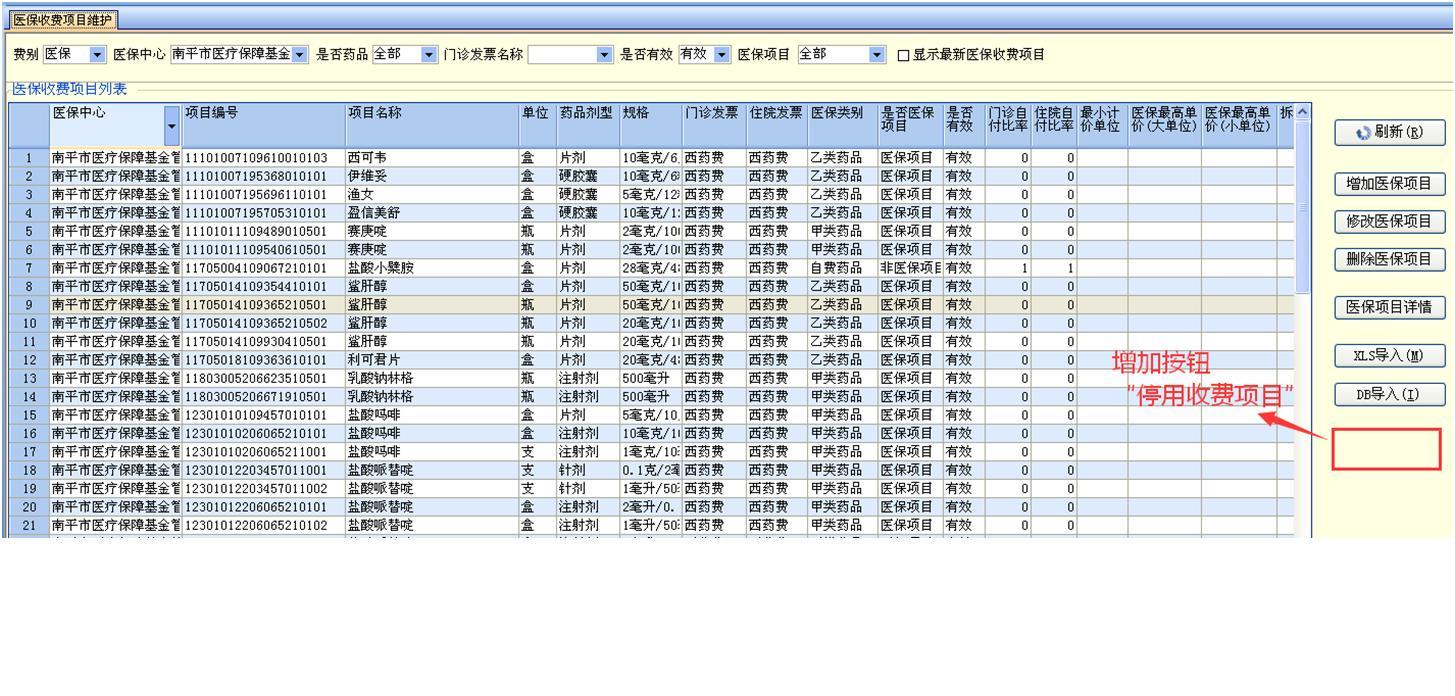The width and height of the screenshot is (1455, 696).
Task: Click item code 11705014109365210501
Action: tap(256, 304)
